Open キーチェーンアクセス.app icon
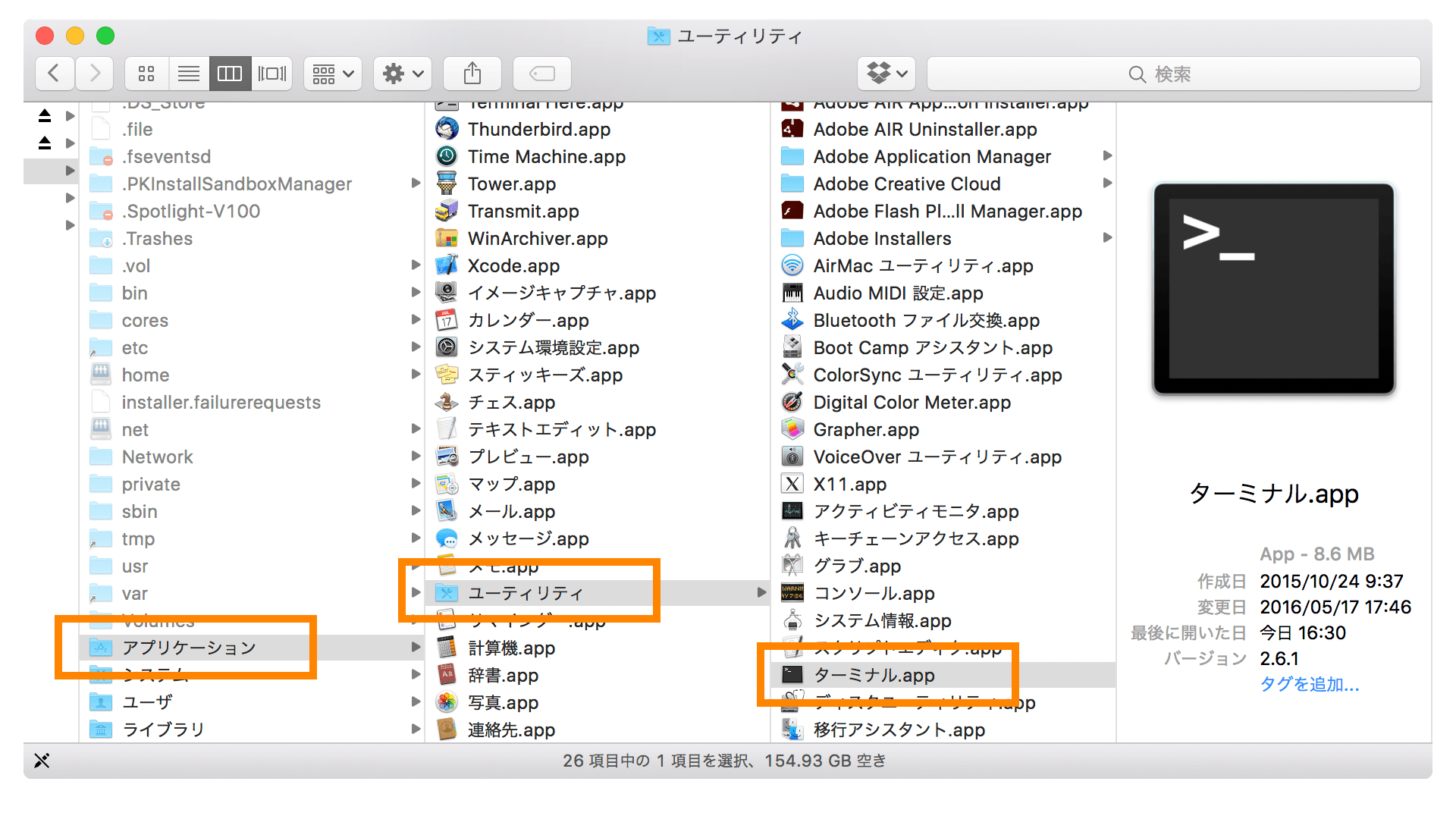1456x819 pixels. point(793,536)
